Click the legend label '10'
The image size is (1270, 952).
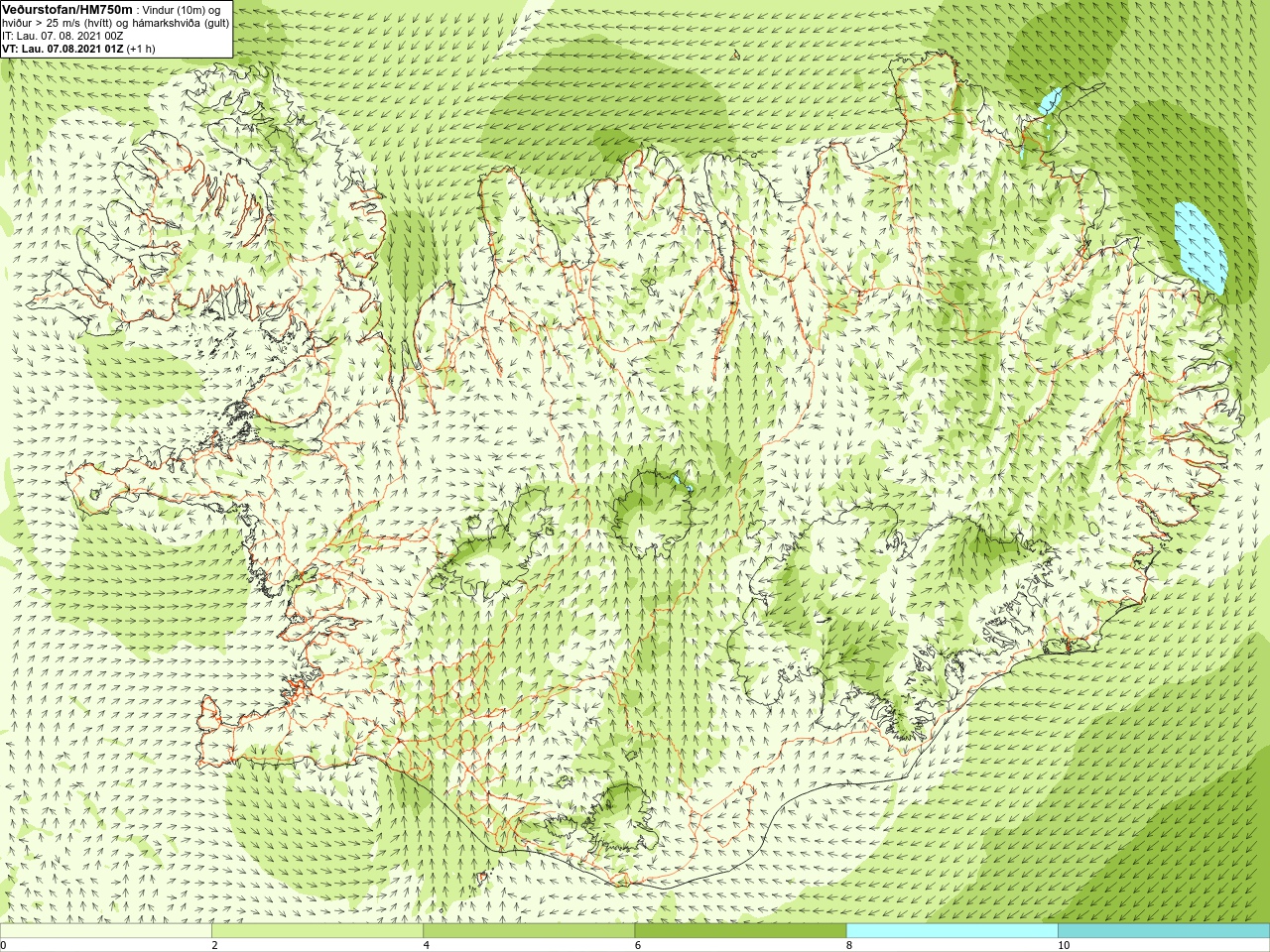1063,945
